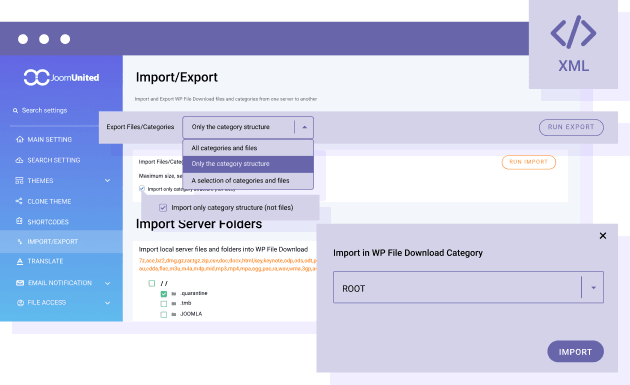
Task: Uncheck the .quarantine folder checkbox
Action: pyautogui.click(x=164, y=294)
